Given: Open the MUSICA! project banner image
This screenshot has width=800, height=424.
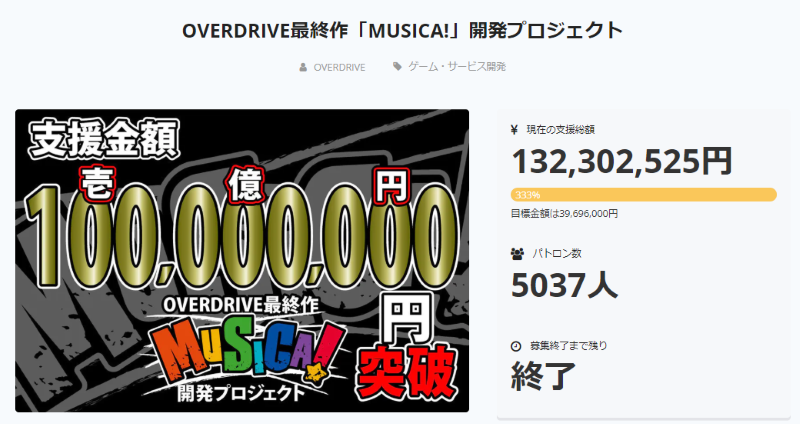Looking at the screenshot, I should click(242, 260).
